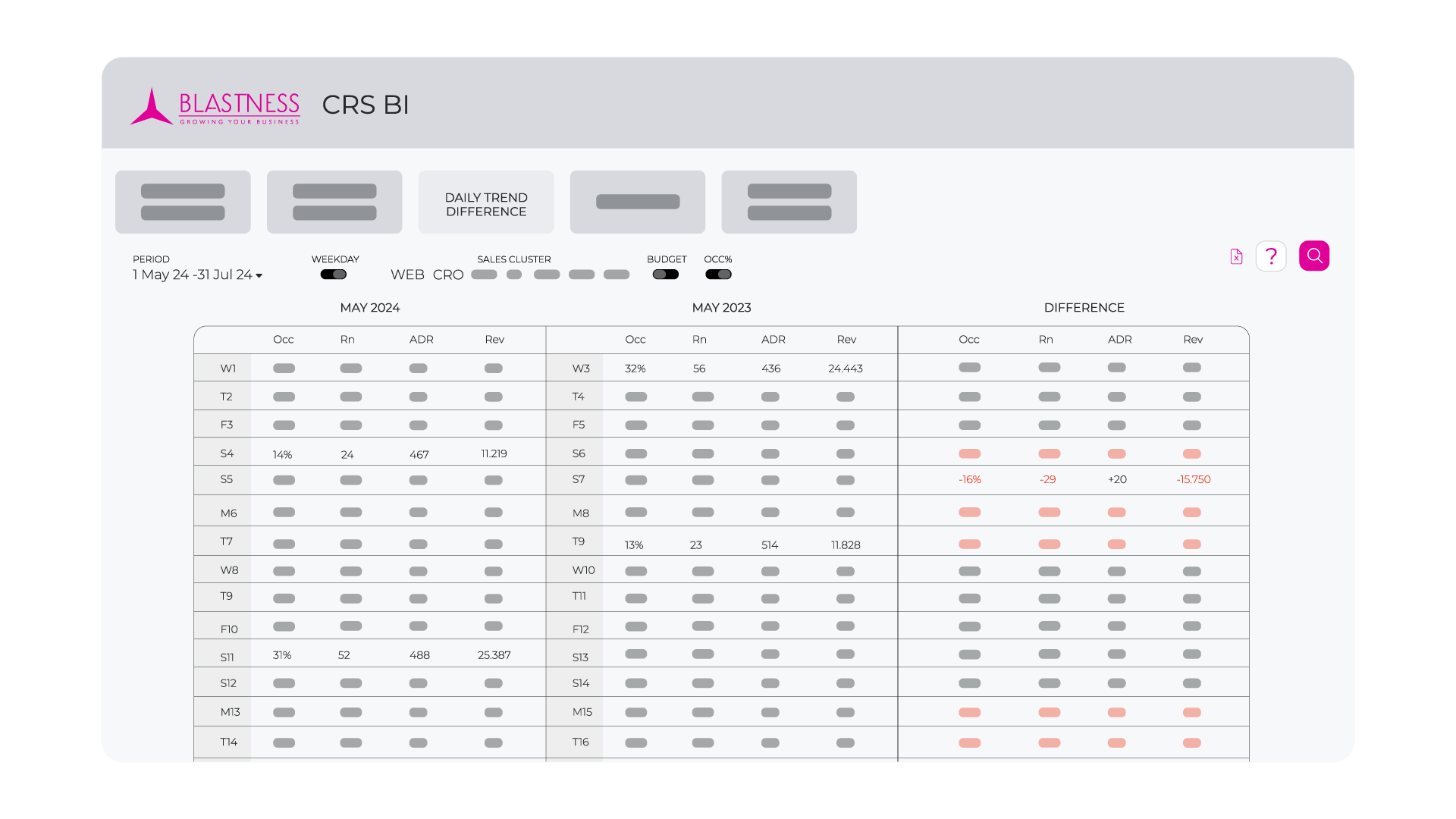Select the WEB sales cluster filter
Image resolution: width=1456 pixels, height=819 pixels.
(407, 275)
